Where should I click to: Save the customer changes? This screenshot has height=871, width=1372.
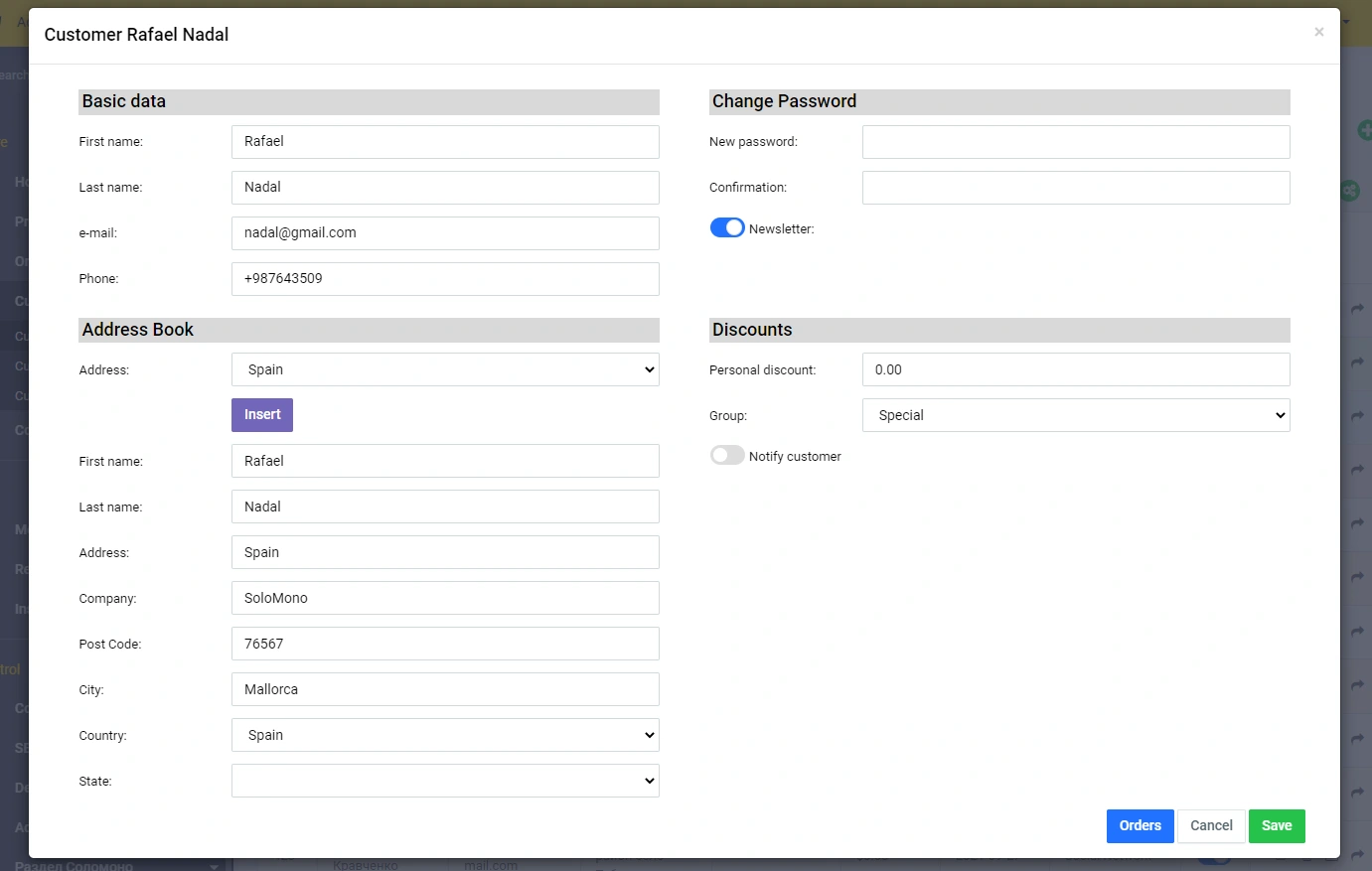click(1276, 825)
